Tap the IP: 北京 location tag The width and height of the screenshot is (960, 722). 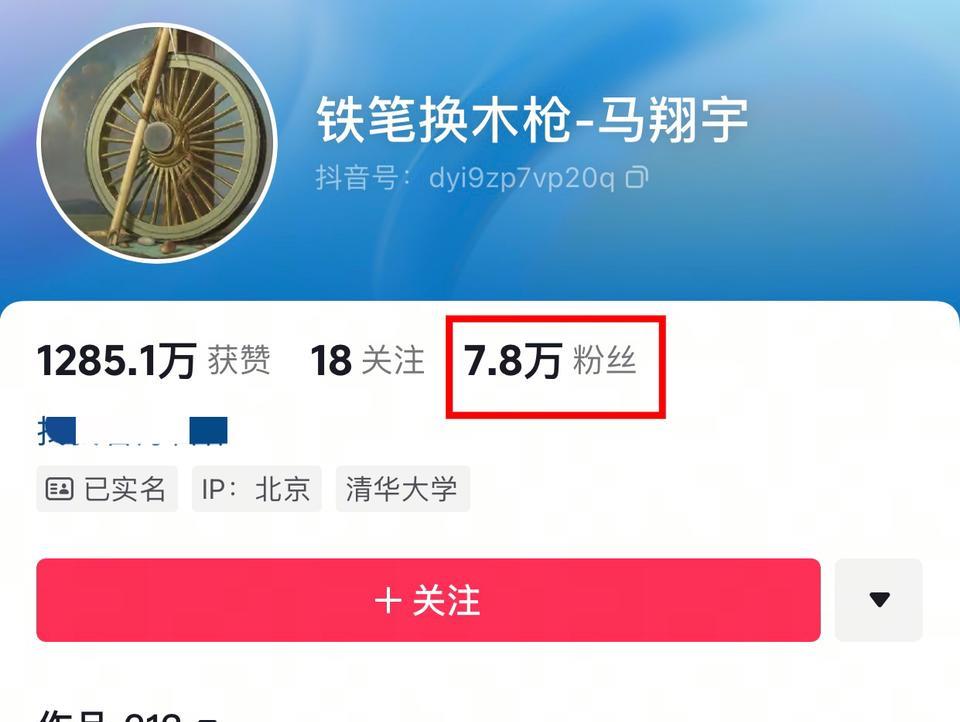click(x=257, y=489)
